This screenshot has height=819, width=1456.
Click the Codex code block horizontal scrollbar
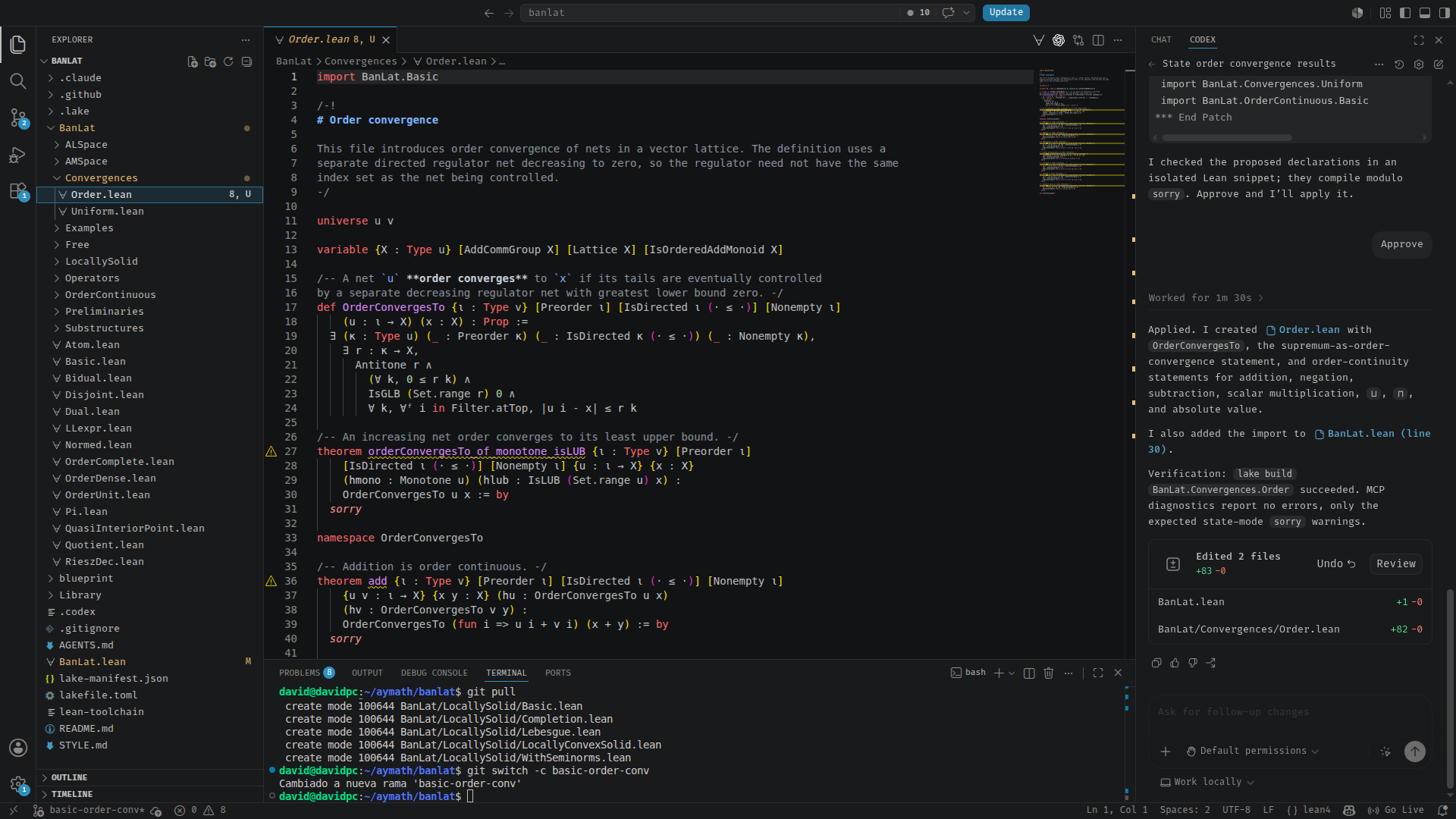pyautogui.click(x=1226, y=138)
